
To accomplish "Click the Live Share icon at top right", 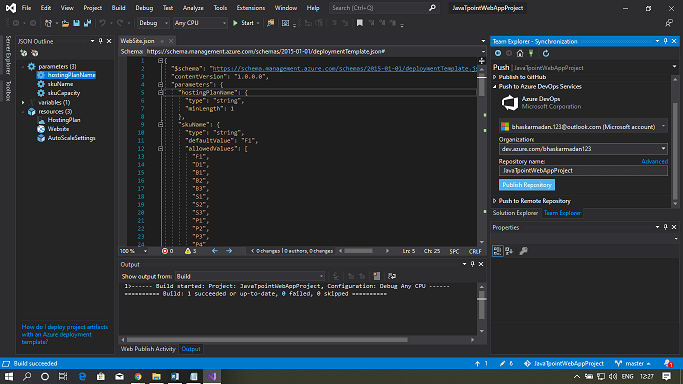I will pos(669,23).
